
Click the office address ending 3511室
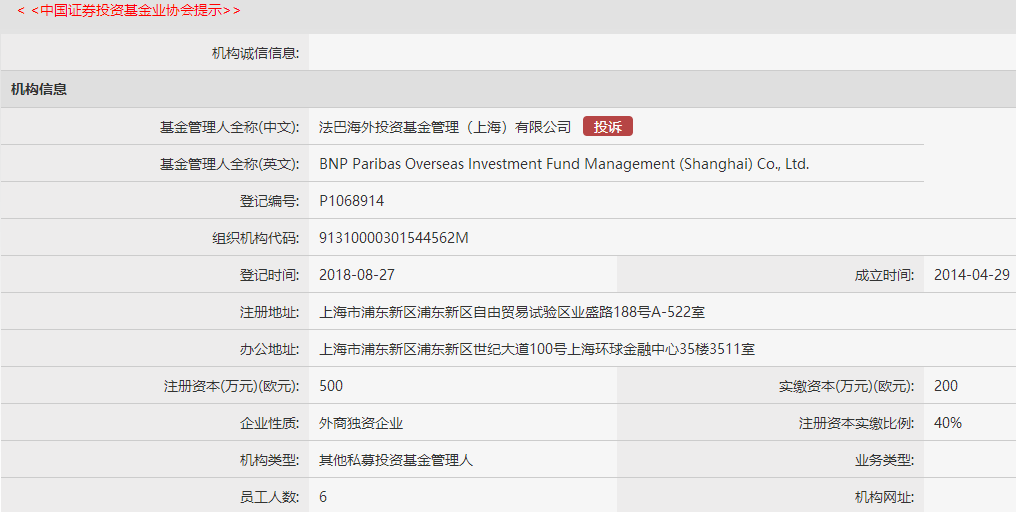pos(537,349)
